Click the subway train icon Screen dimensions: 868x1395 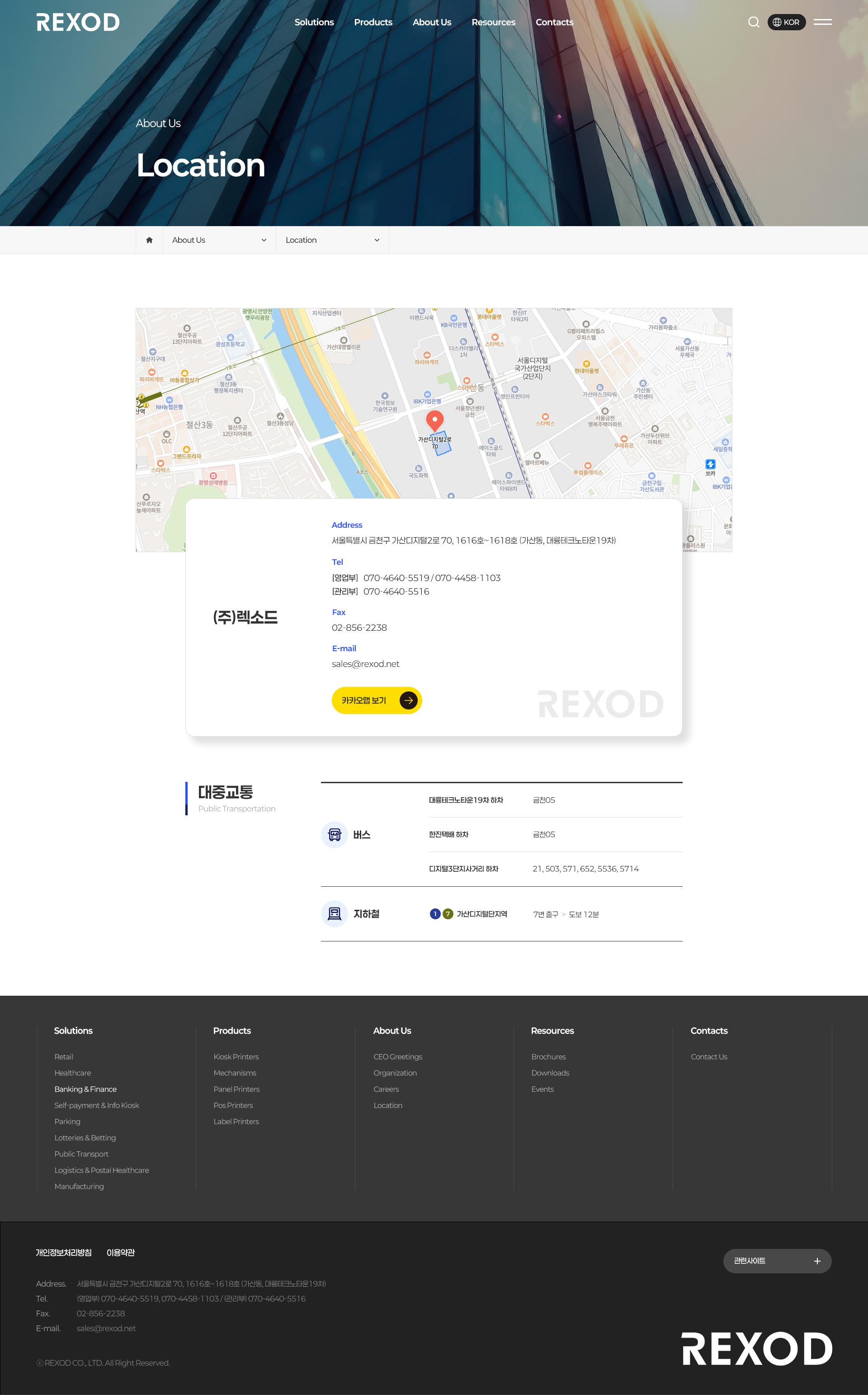334,913
